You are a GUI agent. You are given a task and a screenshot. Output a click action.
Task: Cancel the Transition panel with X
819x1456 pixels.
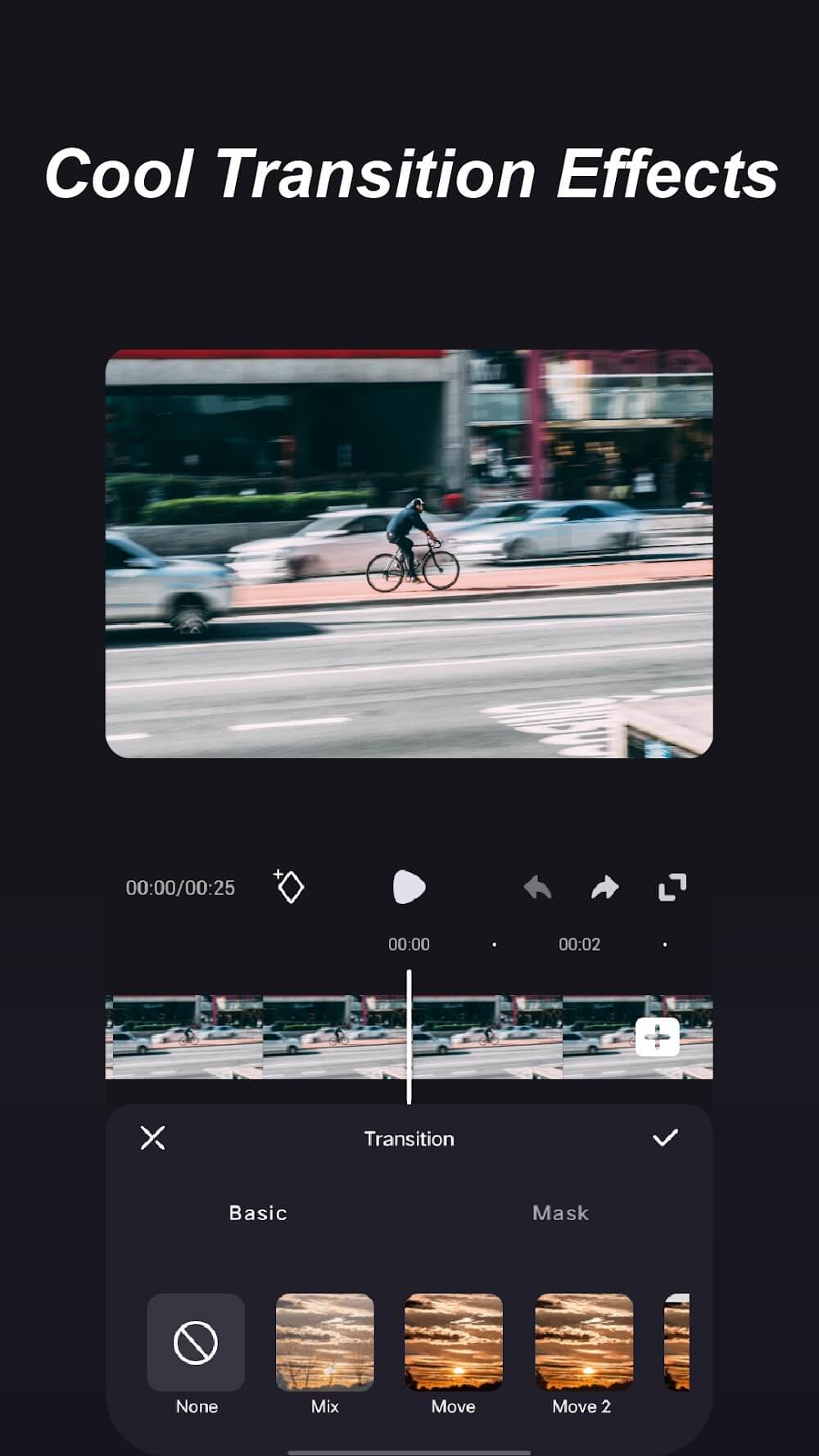153,1137
